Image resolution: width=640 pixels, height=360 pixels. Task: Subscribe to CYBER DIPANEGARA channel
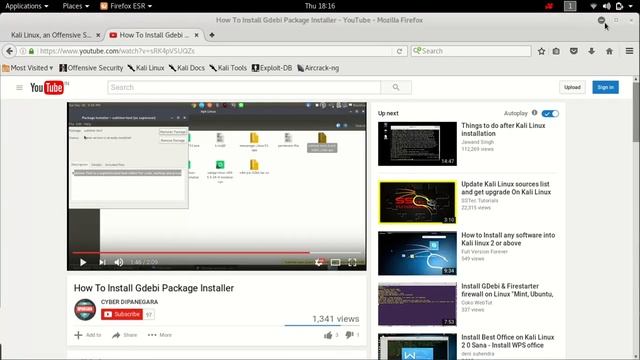tap(122, 314)
